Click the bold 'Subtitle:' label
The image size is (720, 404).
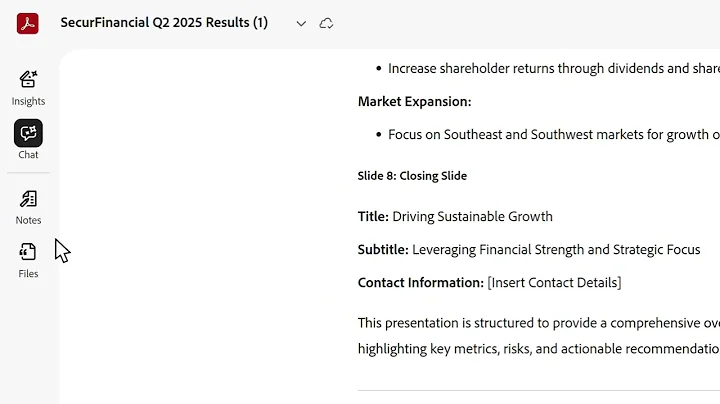[382, 249]
